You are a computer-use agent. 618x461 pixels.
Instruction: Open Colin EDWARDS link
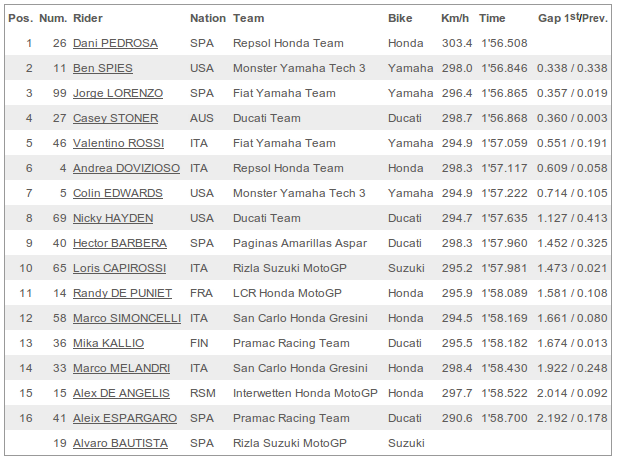pyautogui.click(x=118, y=193)
